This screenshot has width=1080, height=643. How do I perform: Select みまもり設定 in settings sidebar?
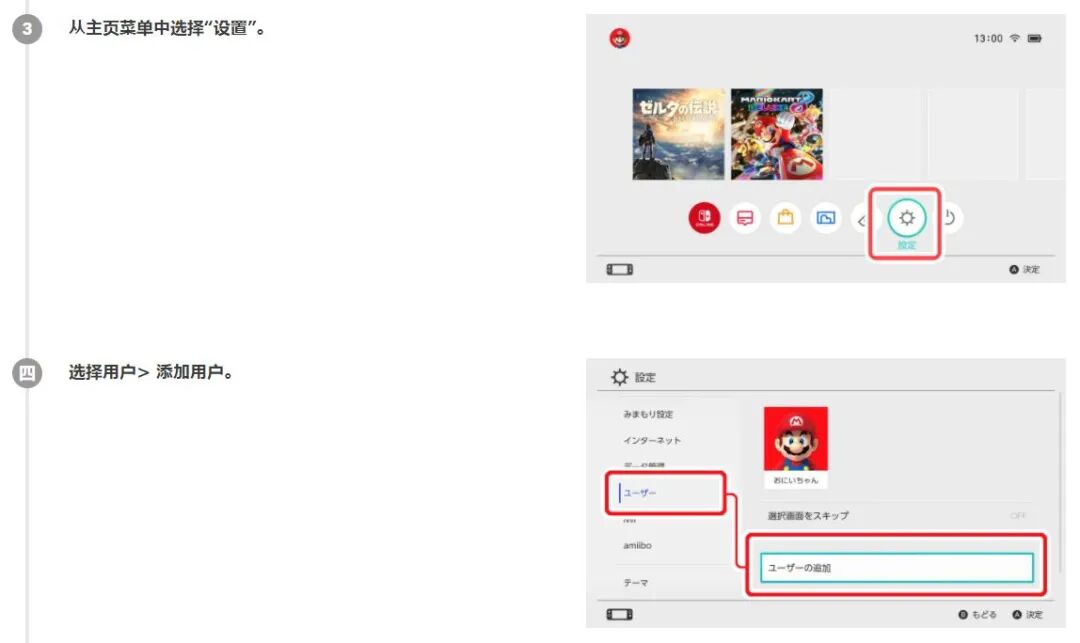pyautogui.click(x=648, y=414)
